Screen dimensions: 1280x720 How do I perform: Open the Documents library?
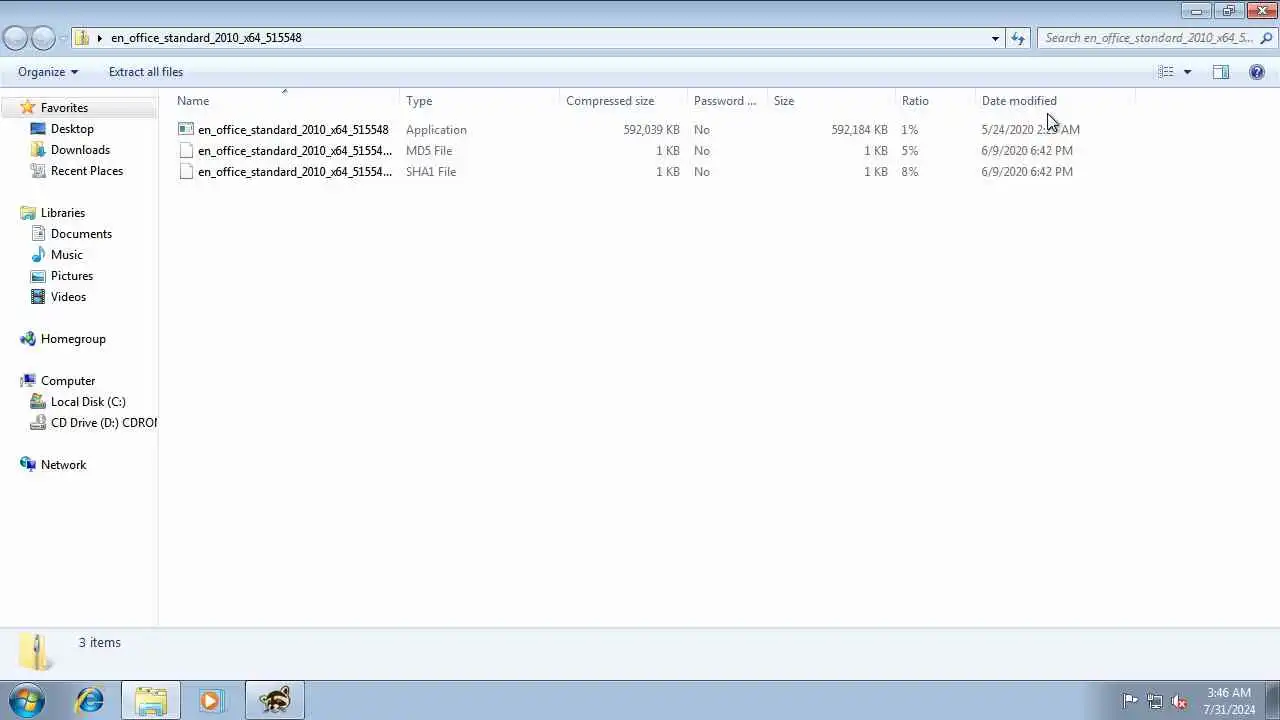point(81,234)
